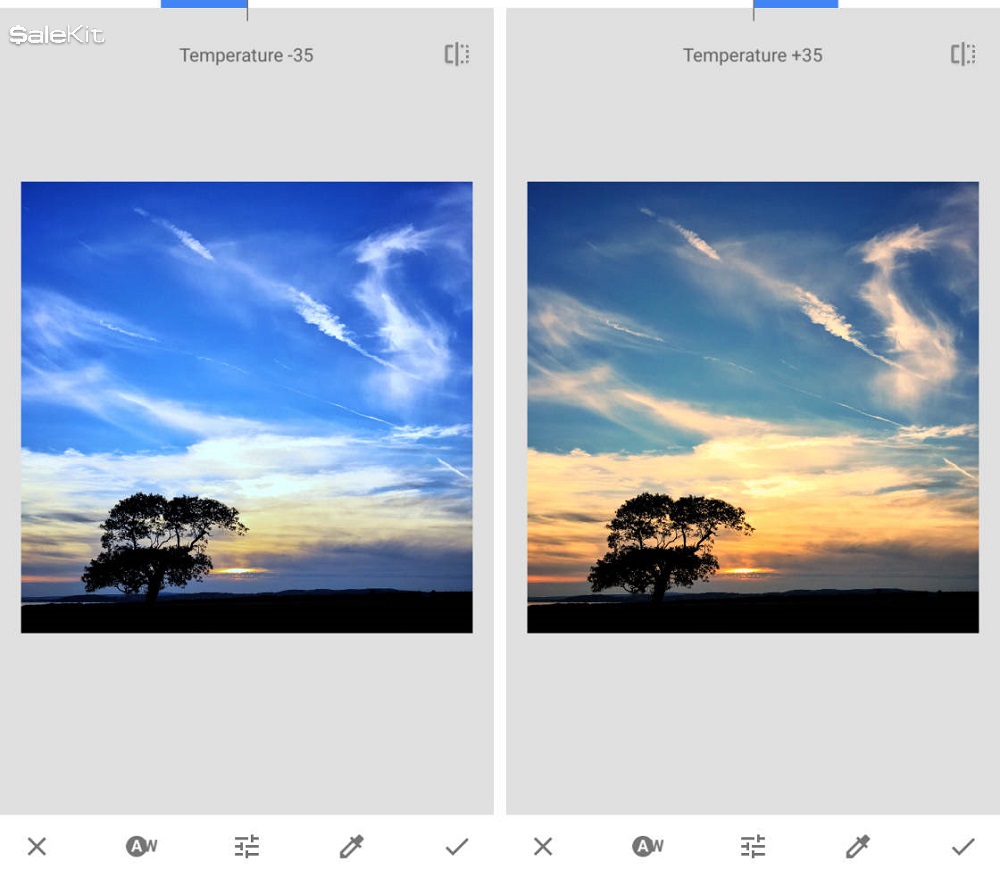This screenshot has height=878, width=1000.
Task: Tap the Temperature -35 label
Action: [246, 56]
